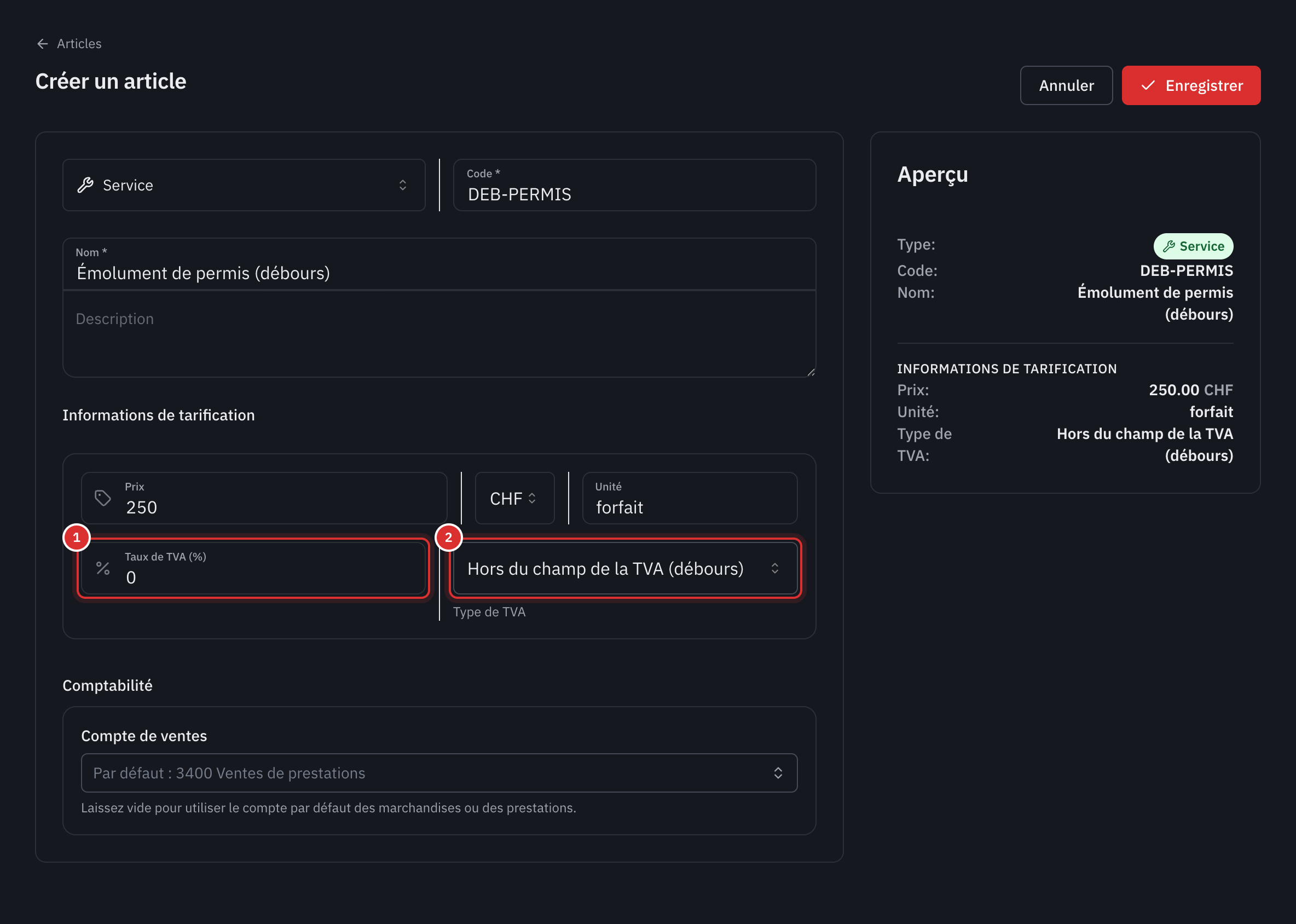Click 'Compte de ventes' label
Viewport: 1296px width, 924px height.
click(144, 736)
